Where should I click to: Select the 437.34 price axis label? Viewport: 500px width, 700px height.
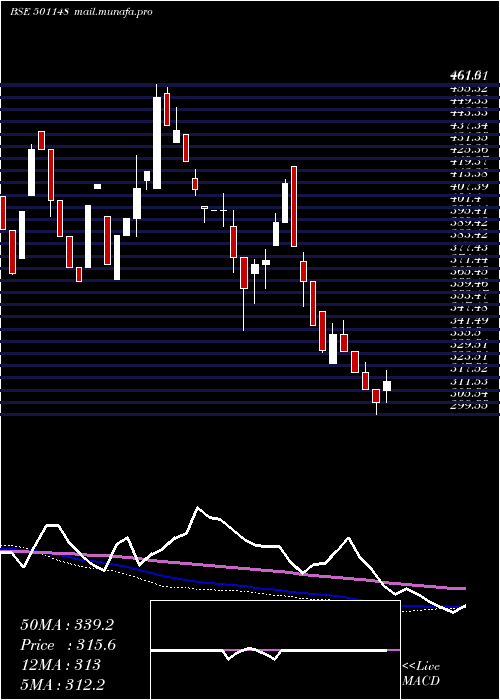[469, 125]
